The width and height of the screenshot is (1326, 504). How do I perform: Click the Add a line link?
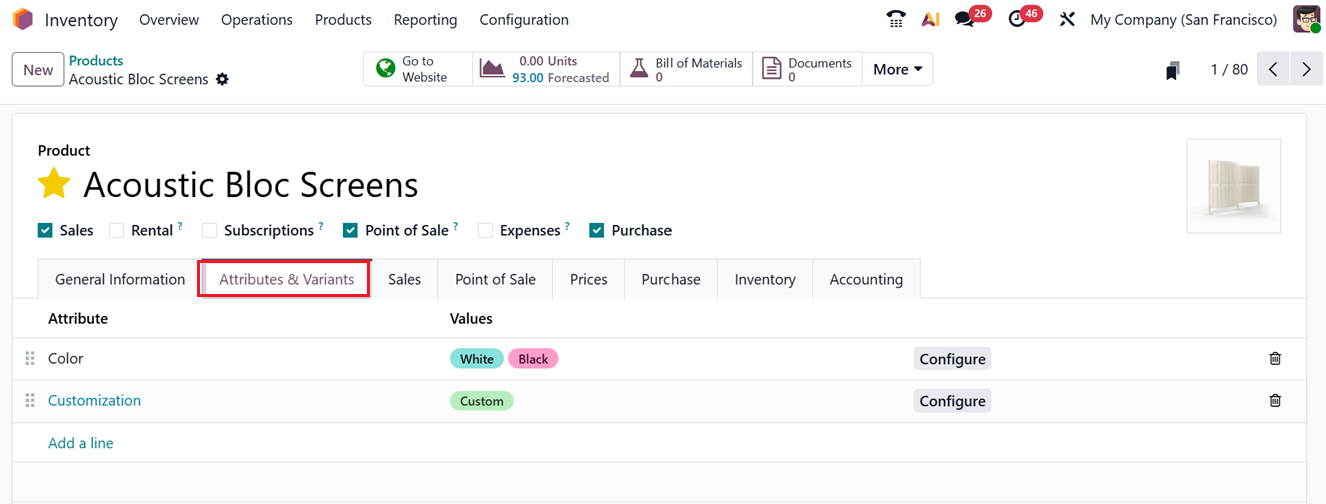click(x=80, y=443)
